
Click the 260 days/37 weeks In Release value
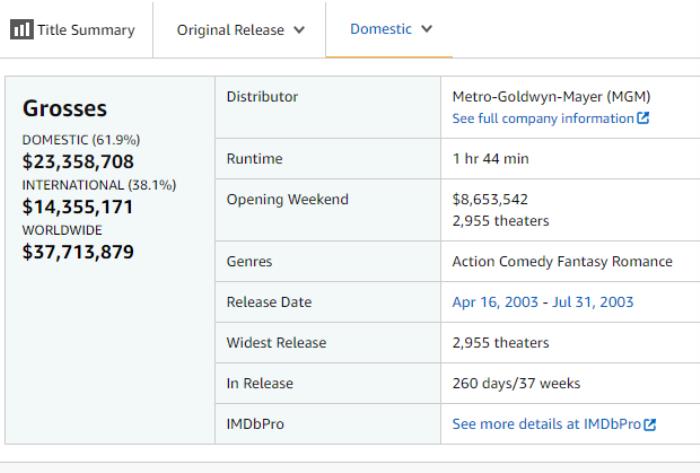516,383
